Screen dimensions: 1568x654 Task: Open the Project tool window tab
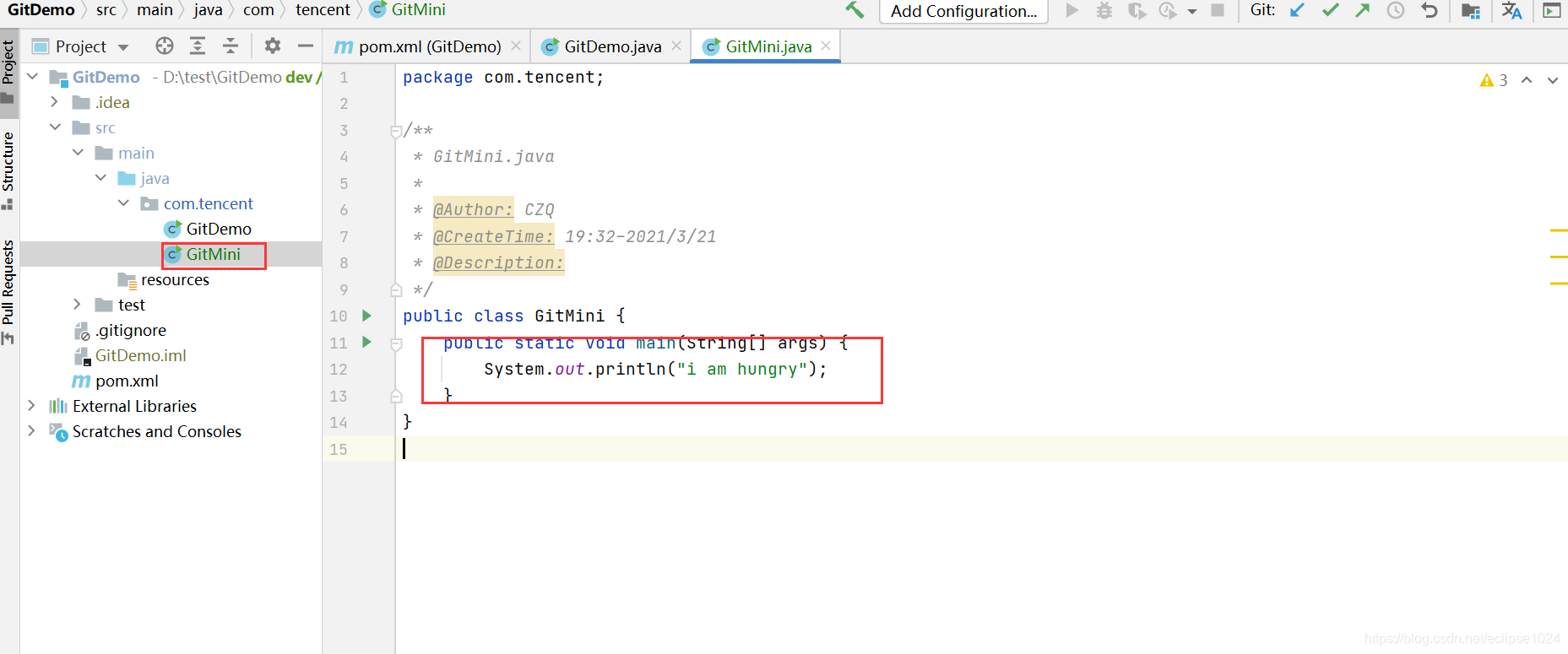(x=8, y=71)
